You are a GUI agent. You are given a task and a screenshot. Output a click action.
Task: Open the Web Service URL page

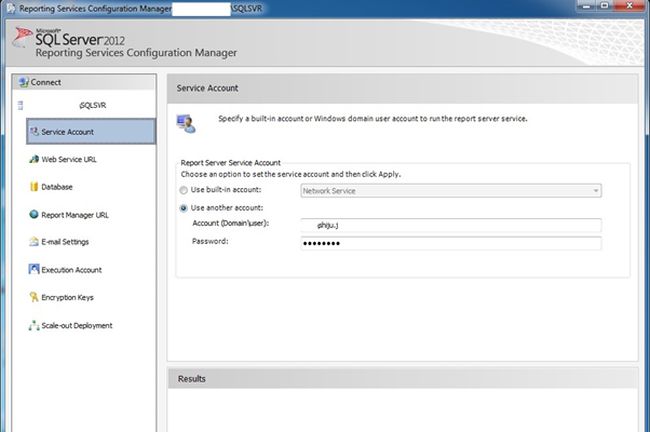[x=69, y=159]
